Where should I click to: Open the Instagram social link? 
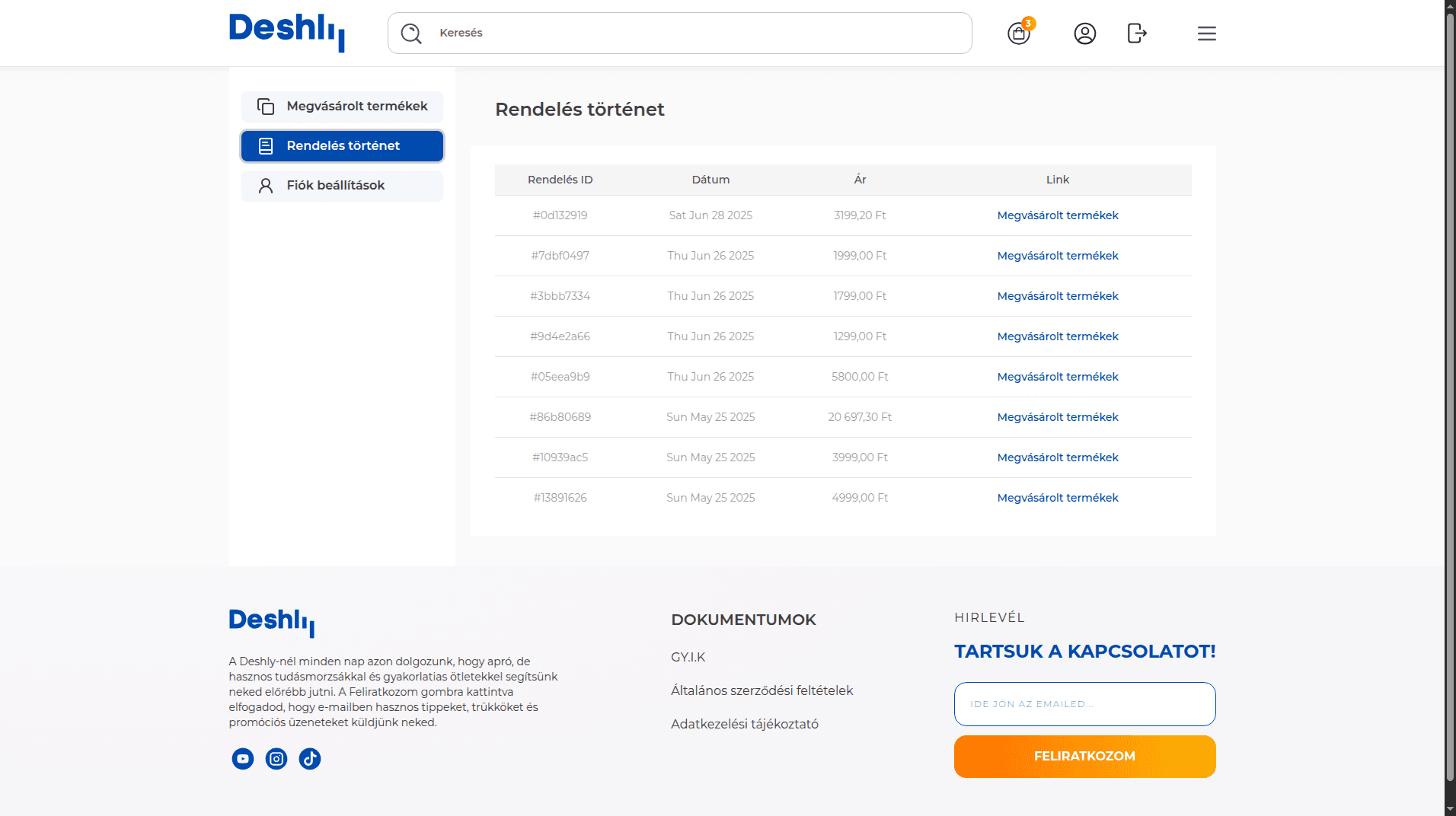[276, 759]
